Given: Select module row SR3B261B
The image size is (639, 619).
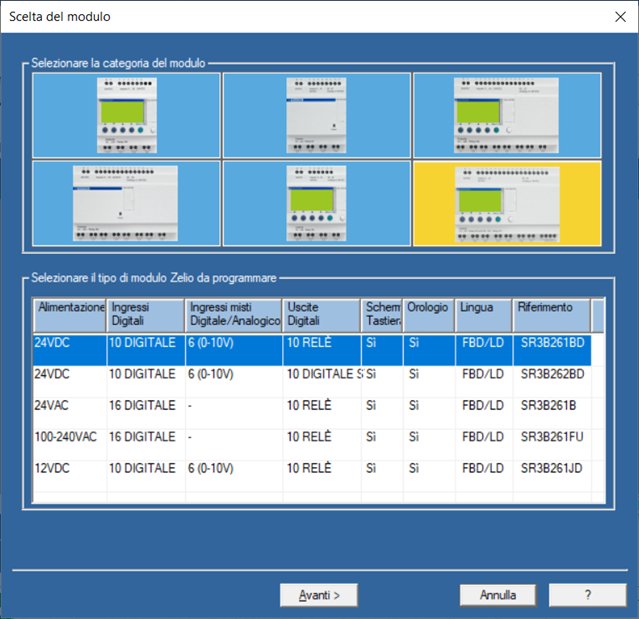Looking at the screenshot, I should click(312, 412).
